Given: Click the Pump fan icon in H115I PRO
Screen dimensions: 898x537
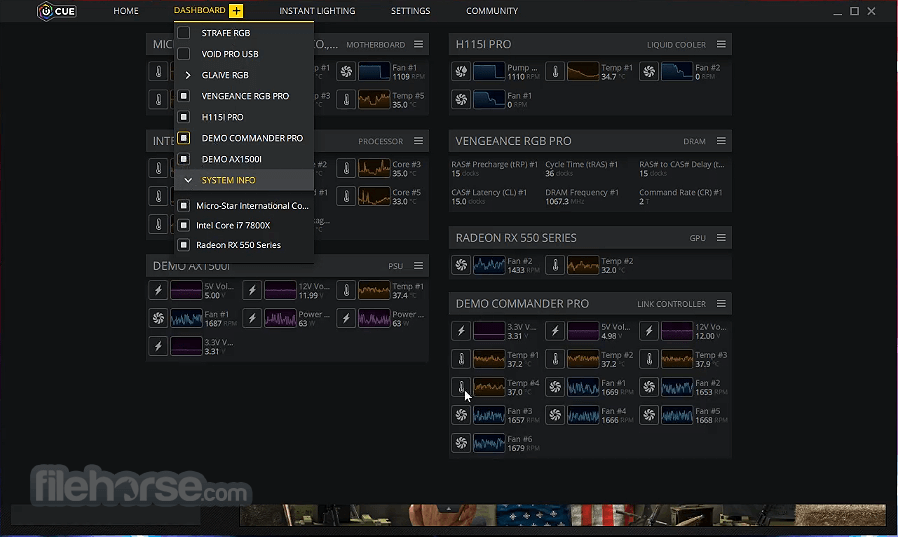Looking at the screenshot, I should [x=461, y=72].
